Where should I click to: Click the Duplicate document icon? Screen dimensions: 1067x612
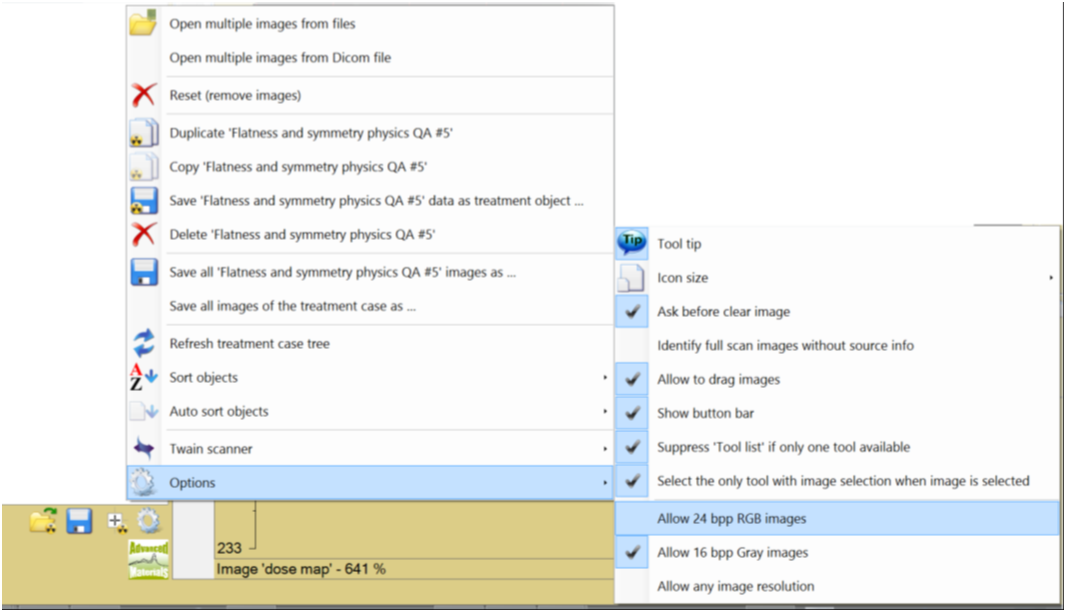tap(144, 133)
